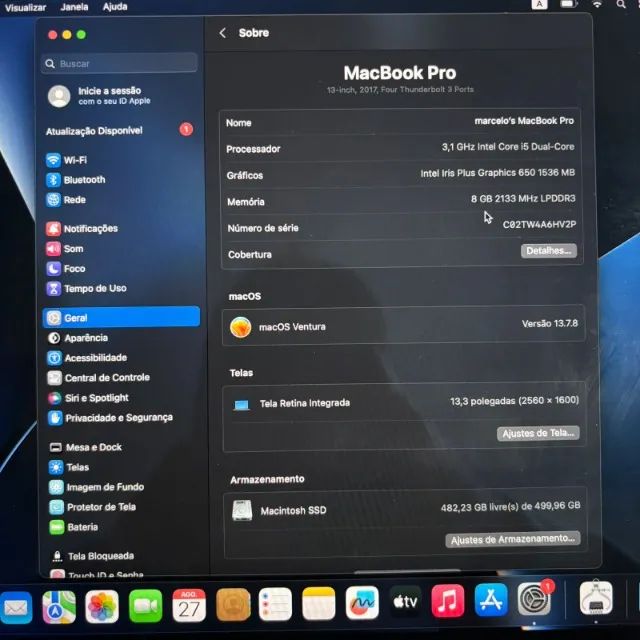The height and width of the screenshot is (640, 640).
Task: Open the Visualizar menu
Action: click(x=25, y=7)
